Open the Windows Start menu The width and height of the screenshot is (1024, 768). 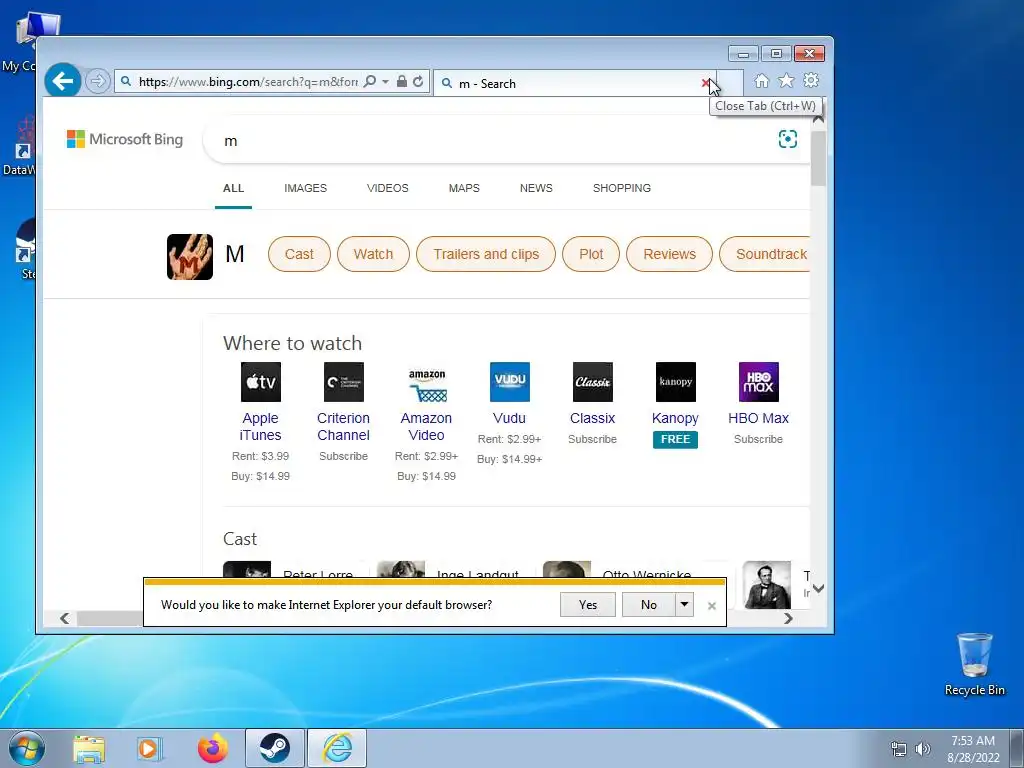click(x=27, y=748)
